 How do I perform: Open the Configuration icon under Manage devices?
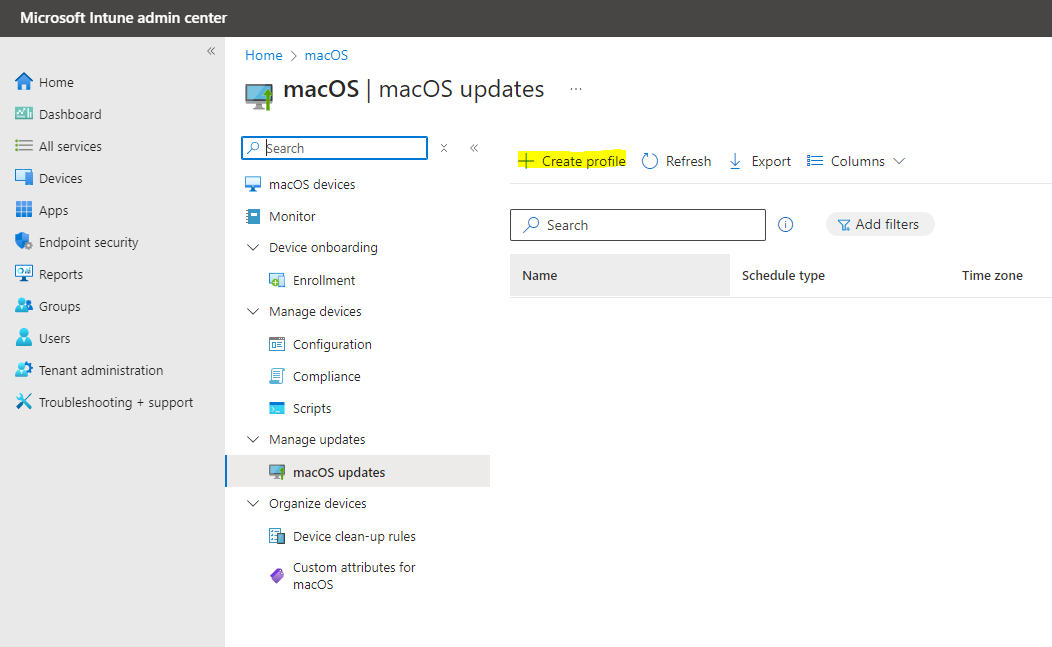pyautogui.click(x=276, y=344)
